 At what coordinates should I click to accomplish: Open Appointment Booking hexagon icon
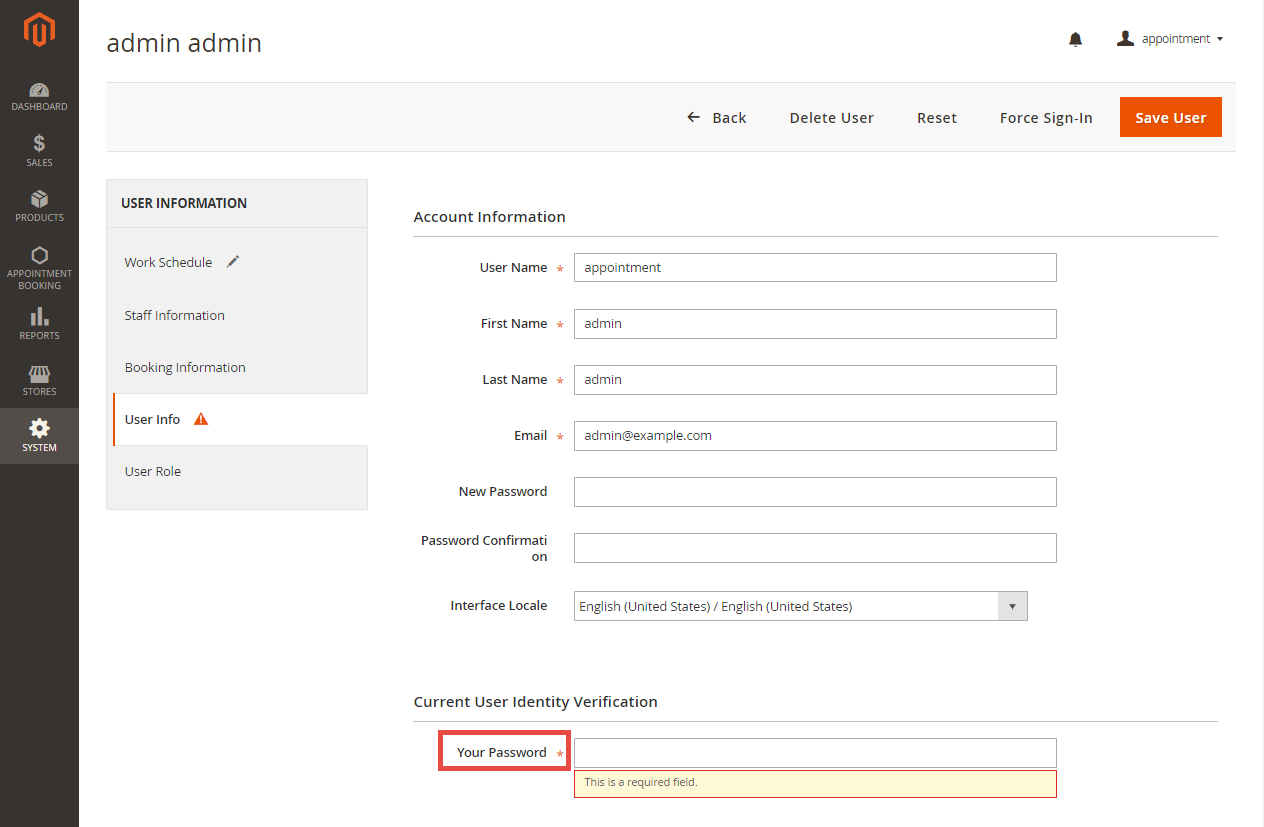(x=39, y=256)
